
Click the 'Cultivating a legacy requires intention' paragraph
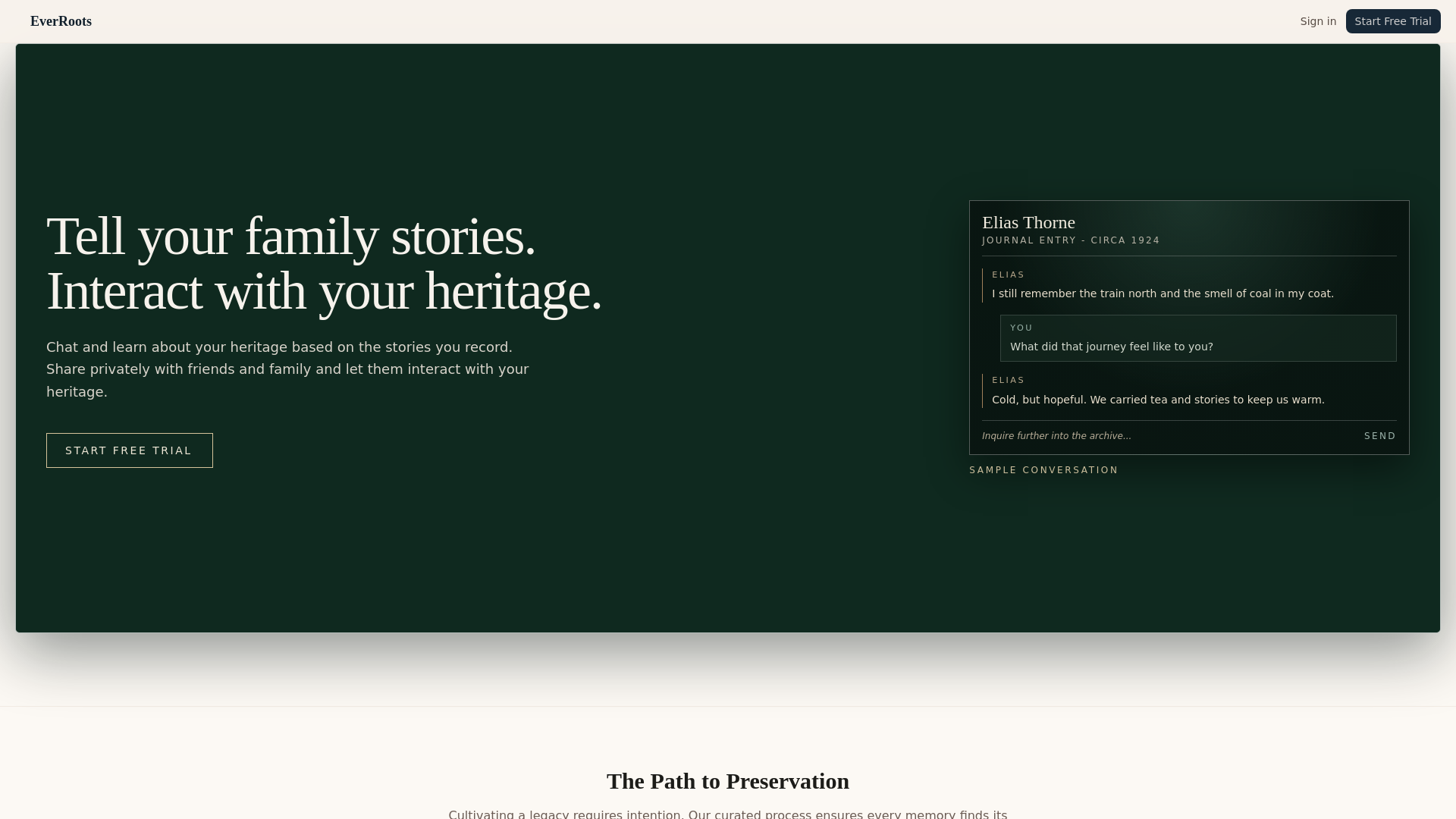[728, 814]
